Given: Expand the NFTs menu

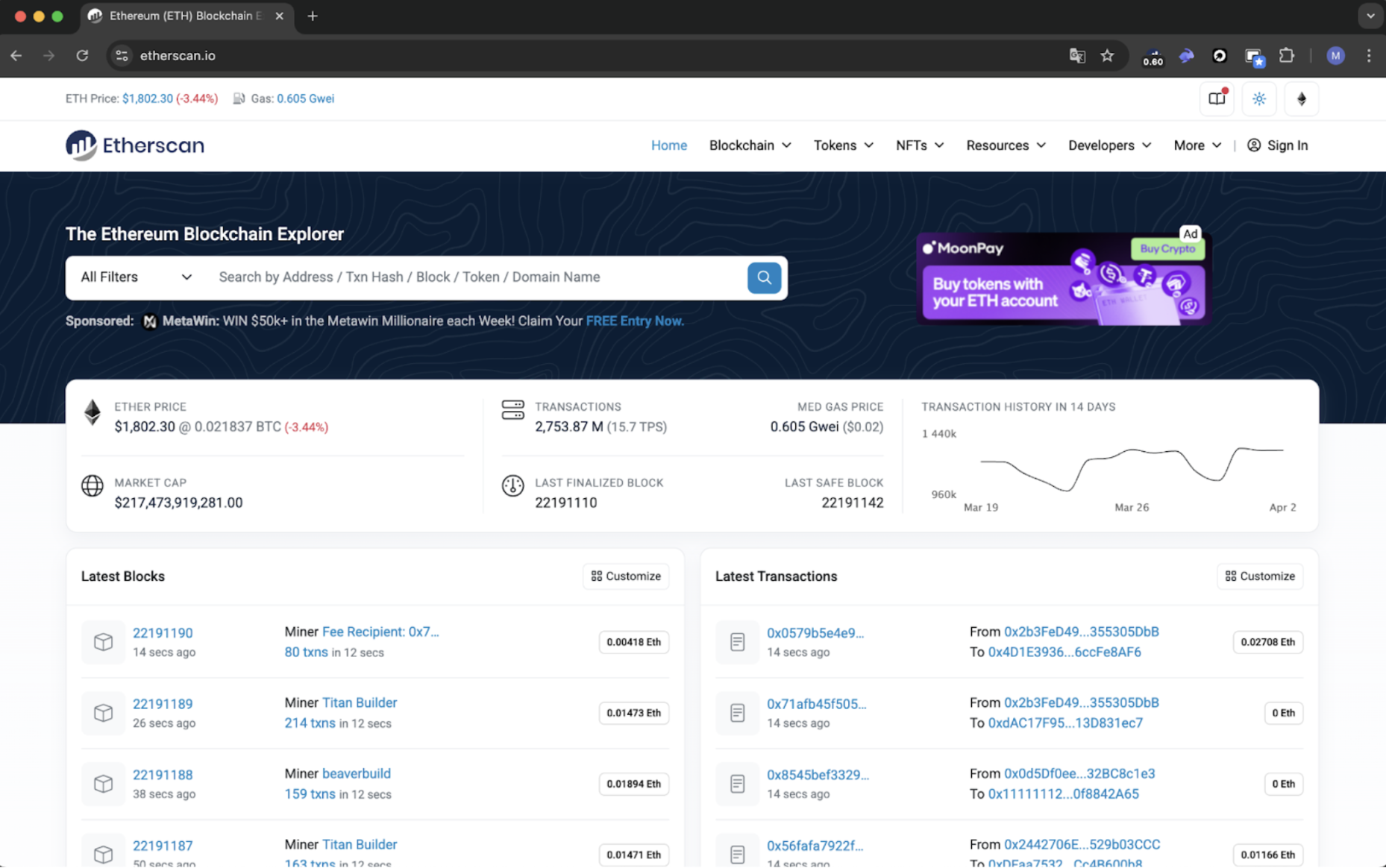Looking at the screenshot, I should pyautogui.click(x=919, y=145).
